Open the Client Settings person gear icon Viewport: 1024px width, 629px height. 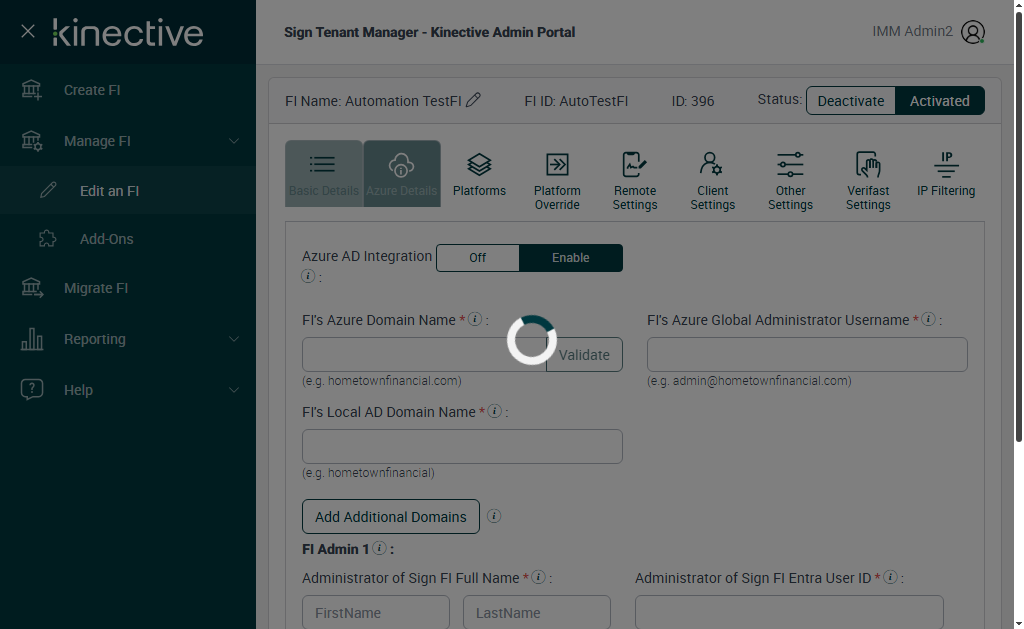point(711,165)
